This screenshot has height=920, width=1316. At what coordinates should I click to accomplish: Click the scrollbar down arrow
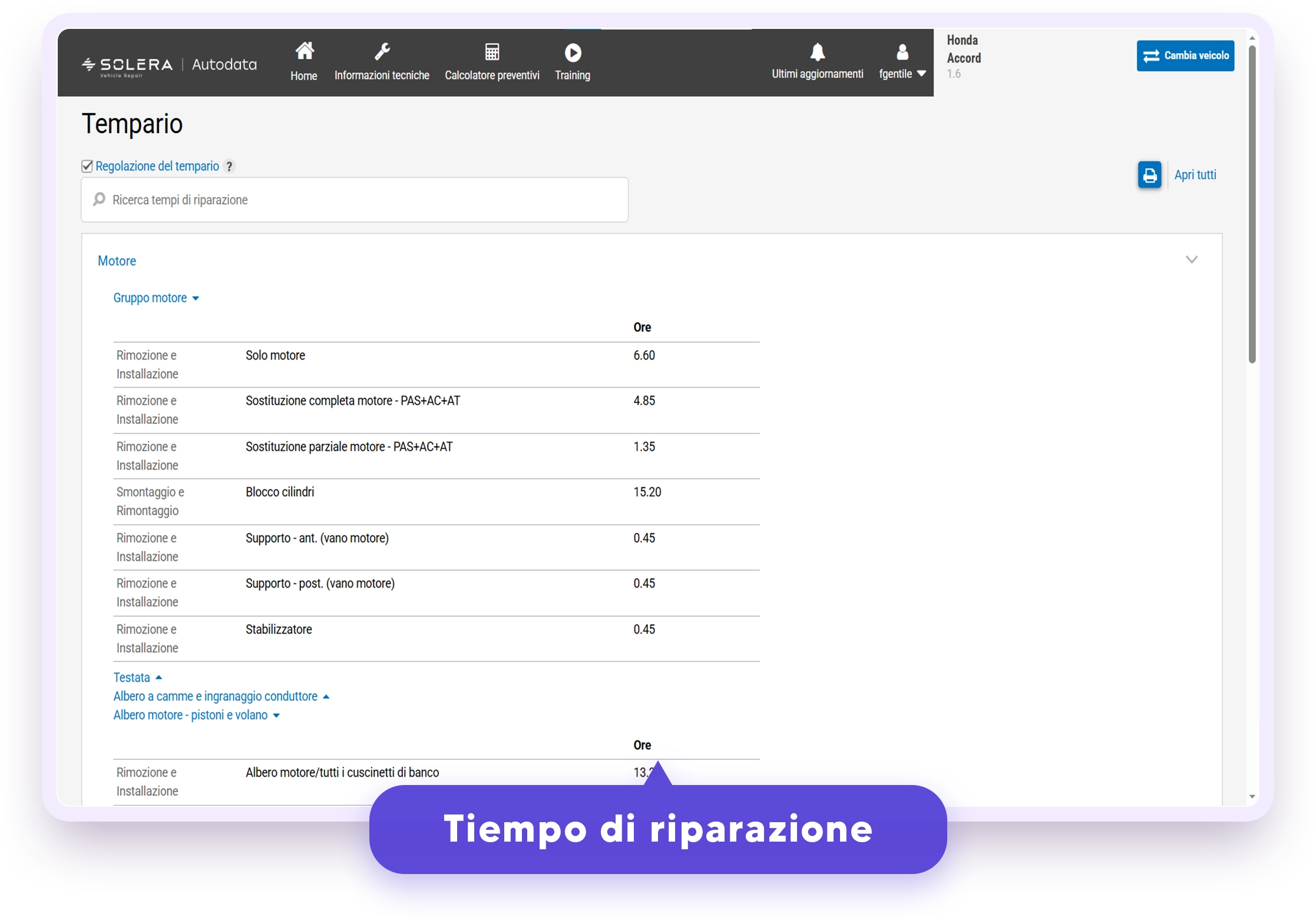point(1252,797)
